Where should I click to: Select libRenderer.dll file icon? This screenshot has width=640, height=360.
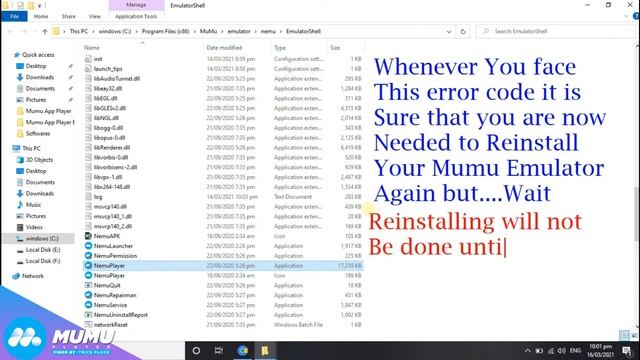pyautogui.click(x=88, y=147)
